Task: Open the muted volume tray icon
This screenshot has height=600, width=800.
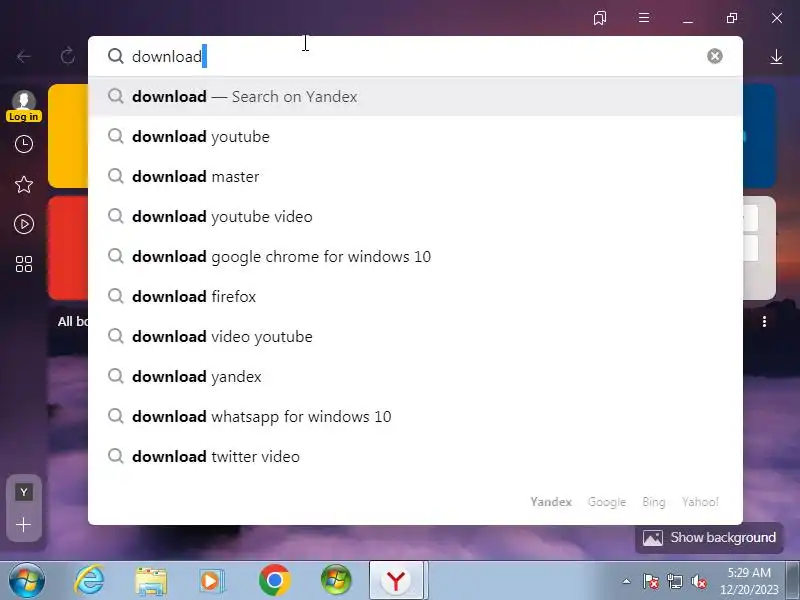Action: coord(698,581)
